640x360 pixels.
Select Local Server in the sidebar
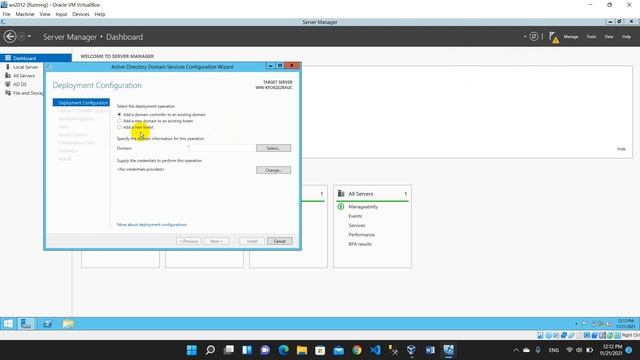pyautogui.click(x=25, y=67)
